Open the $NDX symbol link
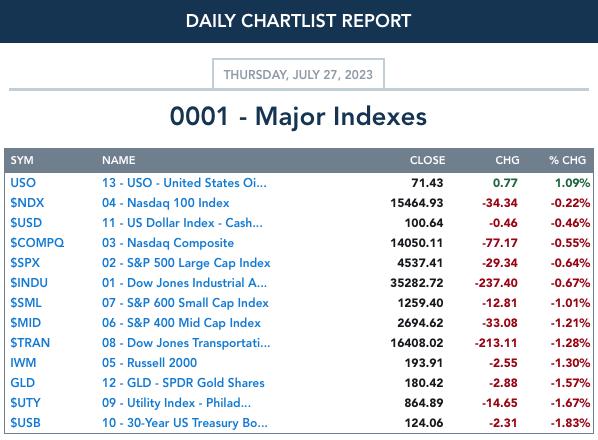Image resolution: width=598 pixels, height=440 pixels. click(x=27, y=202)
